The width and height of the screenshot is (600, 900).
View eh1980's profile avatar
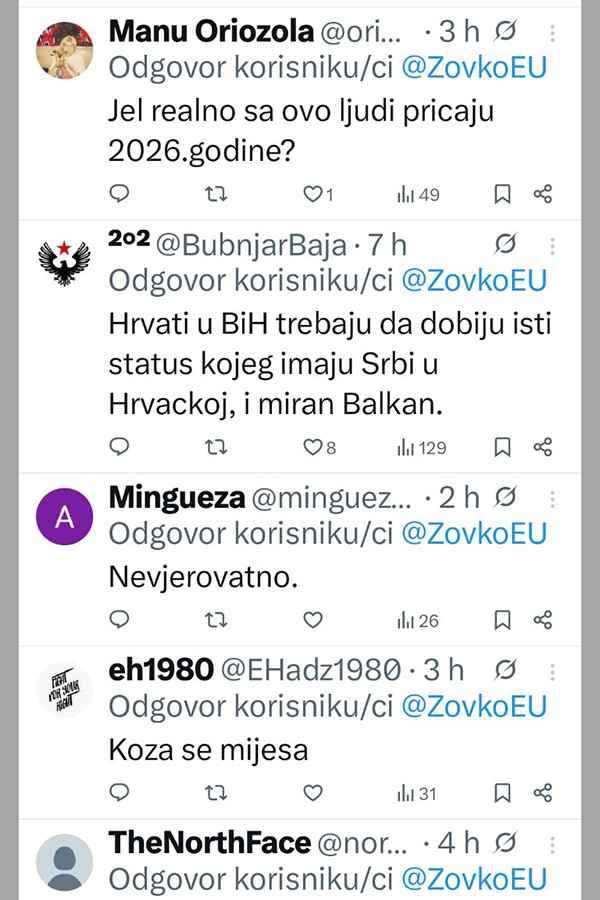(64, 688)
